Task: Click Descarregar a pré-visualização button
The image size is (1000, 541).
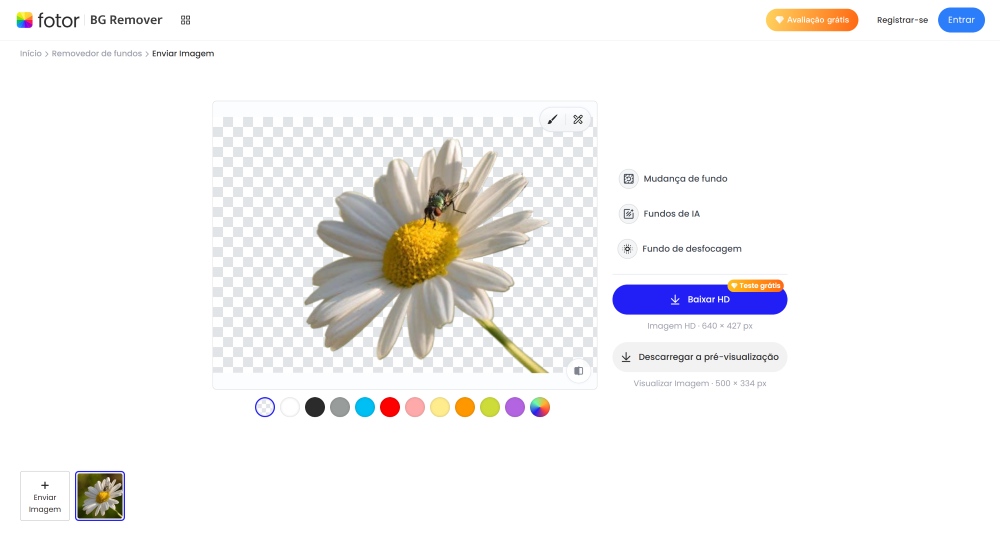Action: [700, 357]
